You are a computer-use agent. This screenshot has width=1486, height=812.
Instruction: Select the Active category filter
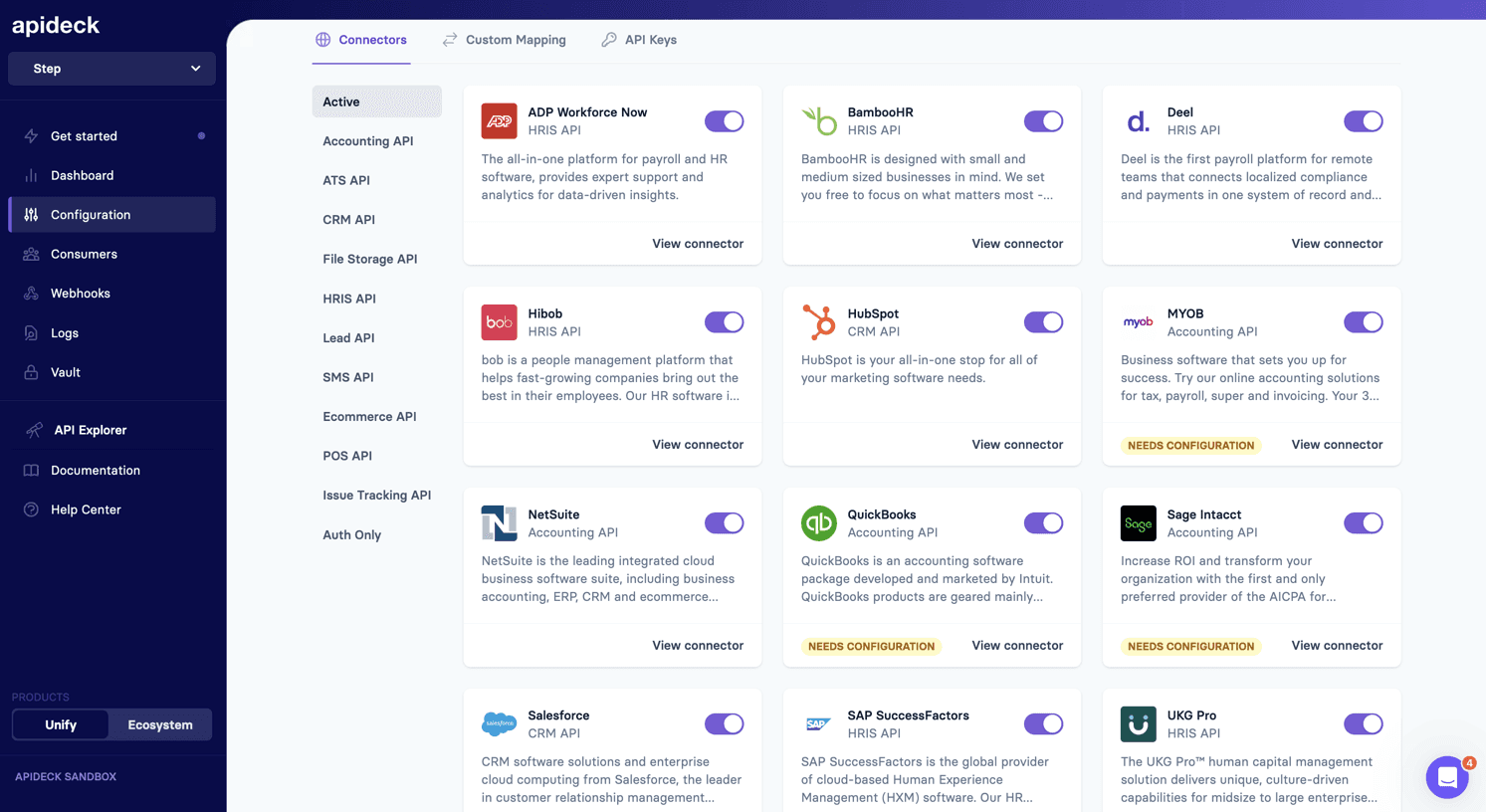[377, 101]
